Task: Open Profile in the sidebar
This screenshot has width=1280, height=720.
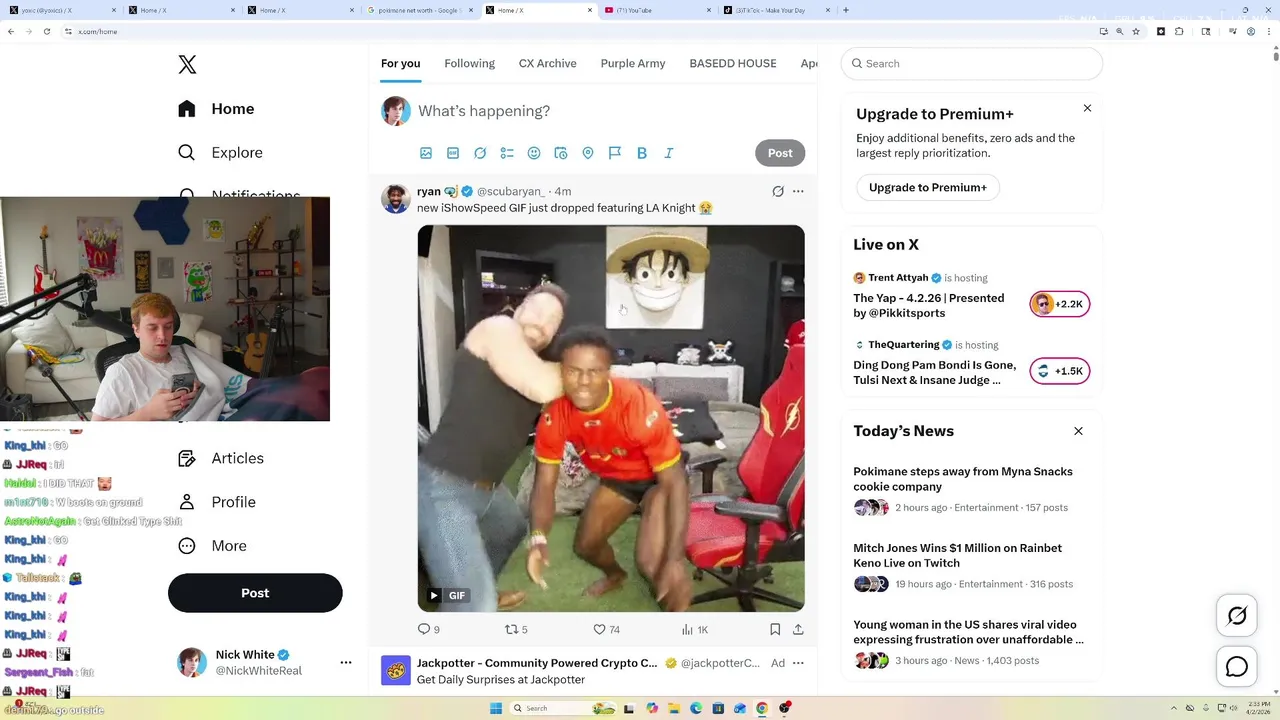Action: point(217,502)
